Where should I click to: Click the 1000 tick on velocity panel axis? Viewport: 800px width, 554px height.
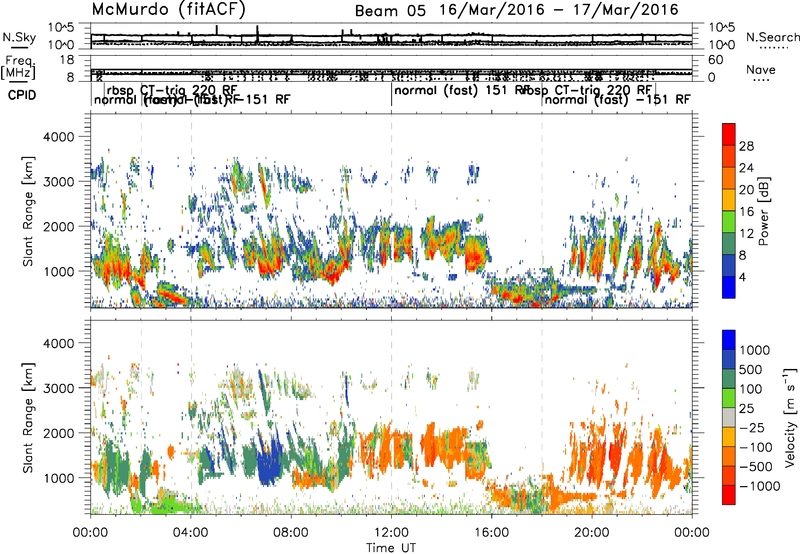click(x=59, y=478)
